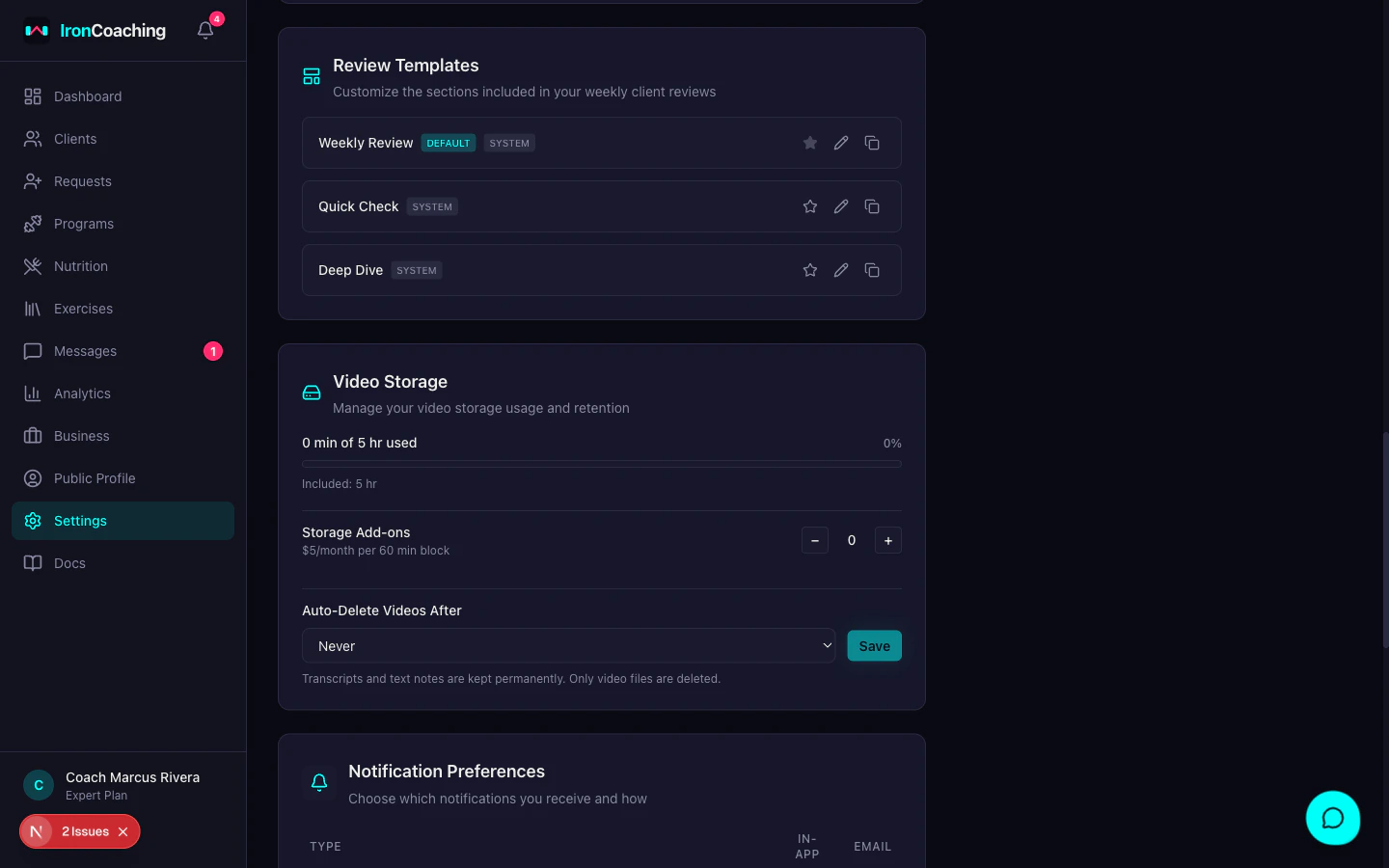Open the Auto-Delete Videos After dropdown
1389x868 pixels.
point(568,645)
